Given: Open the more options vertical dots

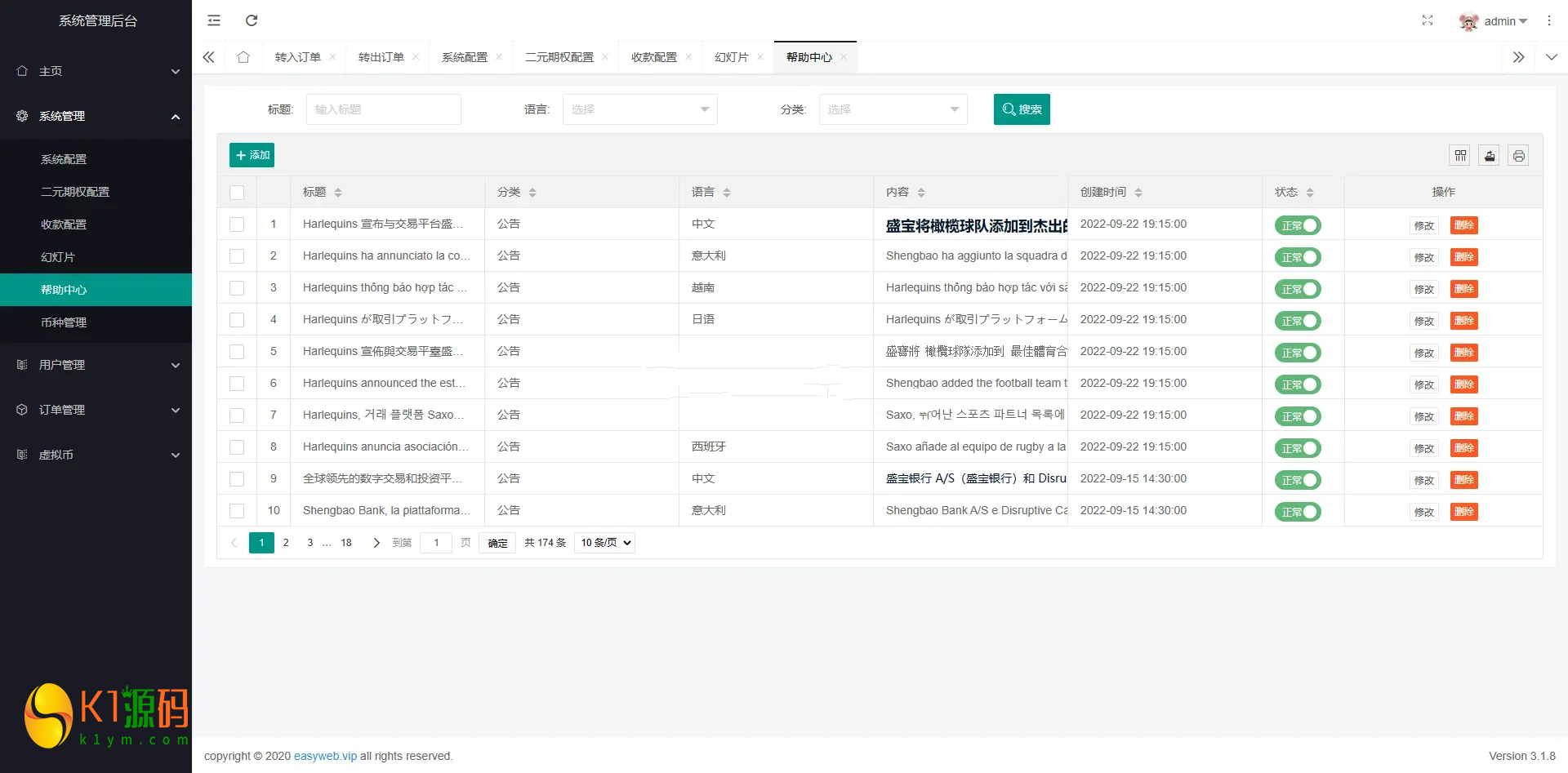Looking at the screenshot, I should (x=1549, y=20).
